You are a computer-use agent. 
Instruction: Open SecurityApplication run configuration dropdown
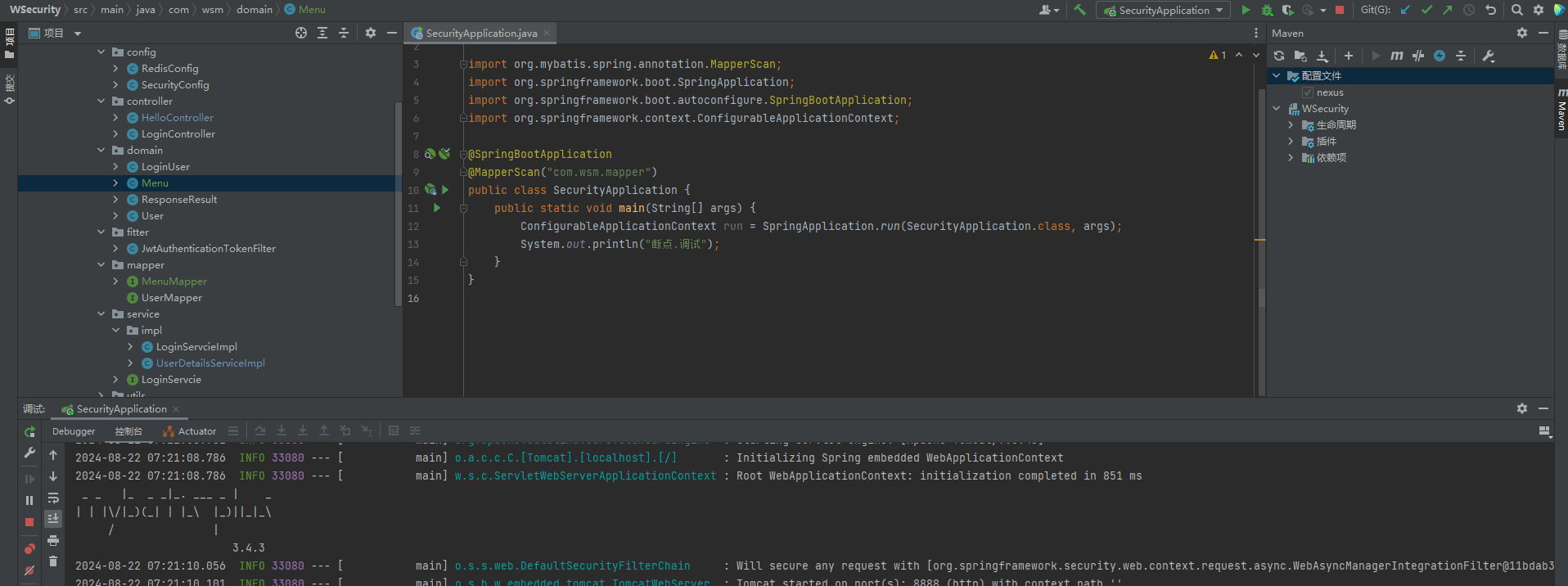[1163, 10]
